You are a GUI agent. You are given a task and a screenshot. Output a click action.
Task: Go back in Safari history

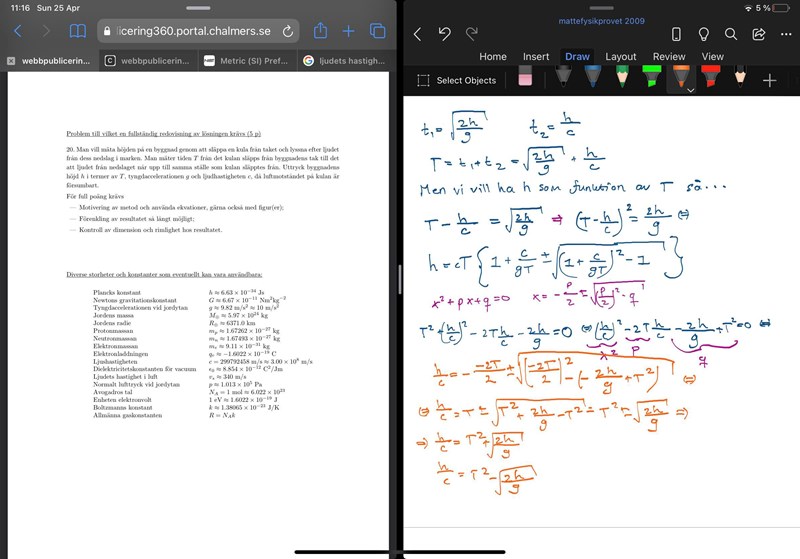pos(17,31)
